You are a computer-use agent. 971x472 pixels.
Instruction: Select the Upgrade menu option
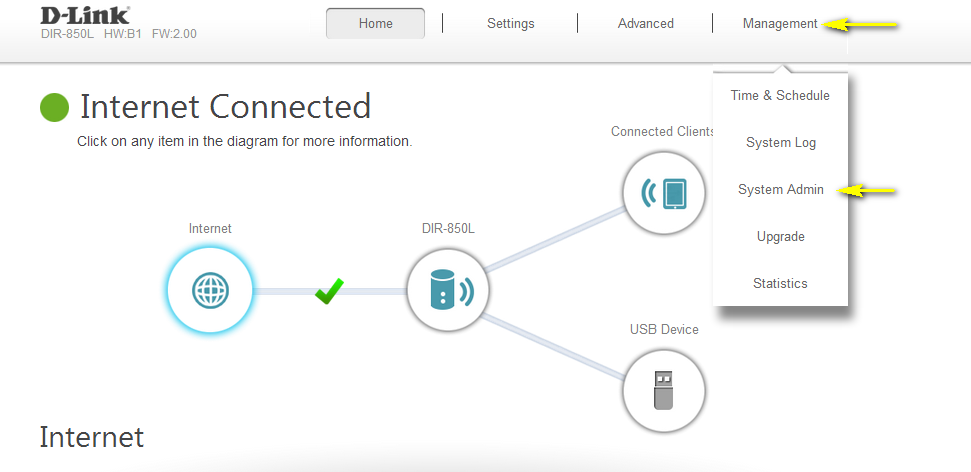[780, 237]
